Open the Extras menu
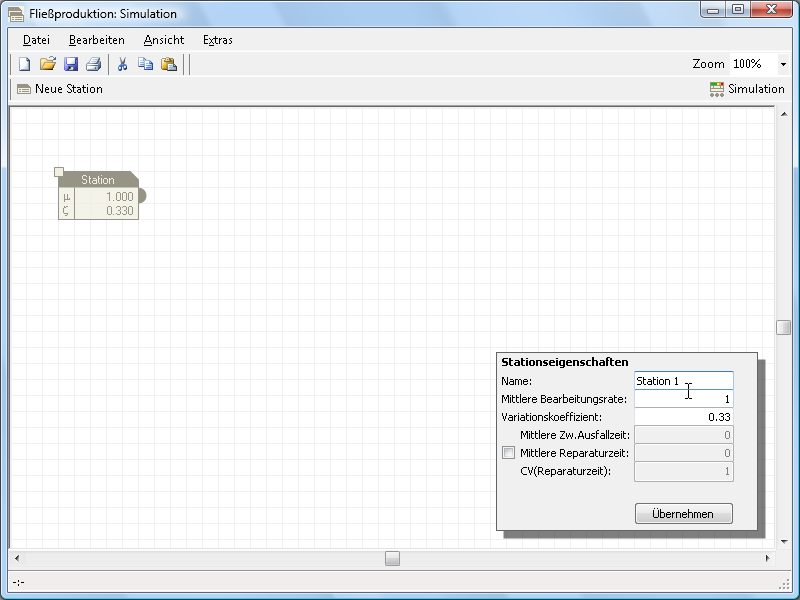Viewport: 800px width, 600px height. click(x=218, y=40)
